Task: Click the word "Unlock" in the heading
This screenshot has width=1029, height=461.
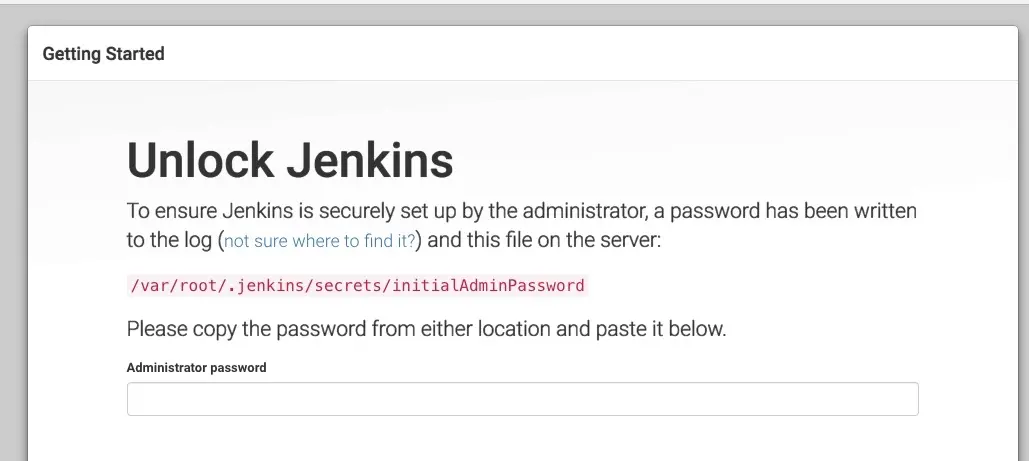Action: (200, 161)
